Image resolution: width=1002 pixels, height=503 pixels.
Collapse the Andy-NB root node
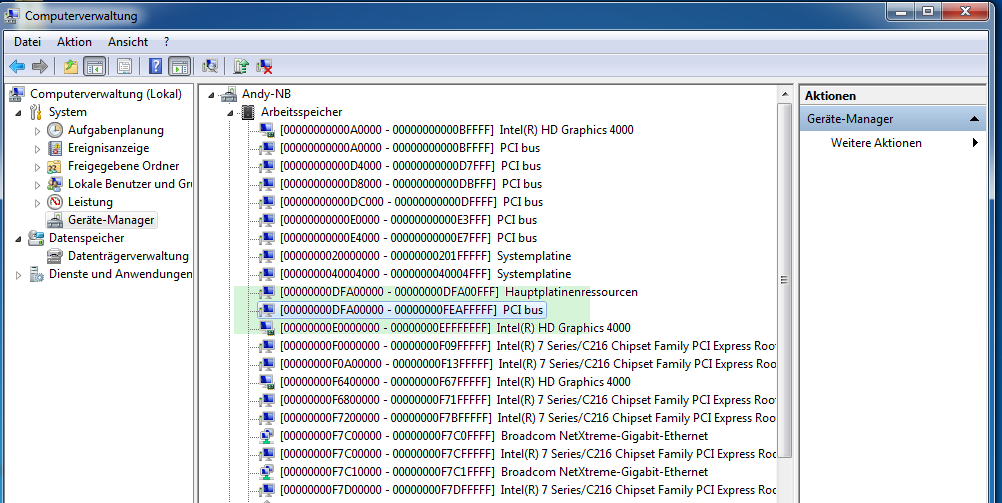pyautogui.click(x=212, y=95)
